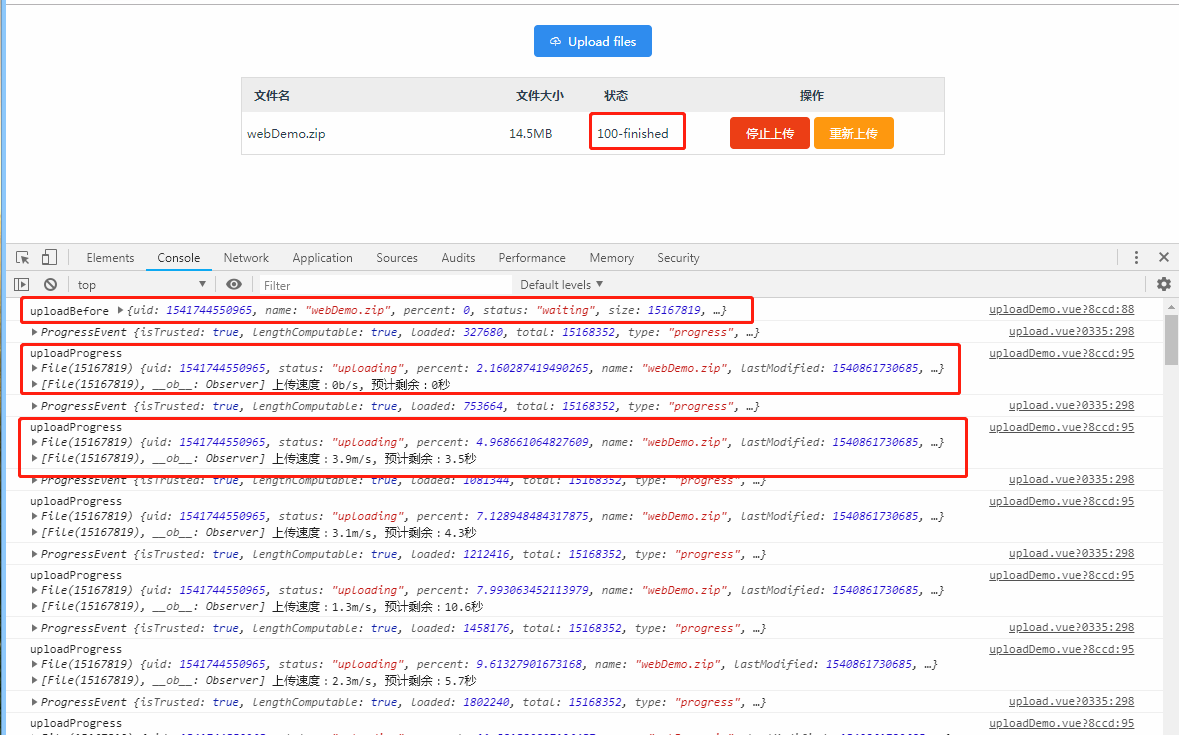Expand ProgressEvent with loaded 327680
The width and height of the screenshot is (1179, 735).
pyautogui.click(x=35, y=332)
